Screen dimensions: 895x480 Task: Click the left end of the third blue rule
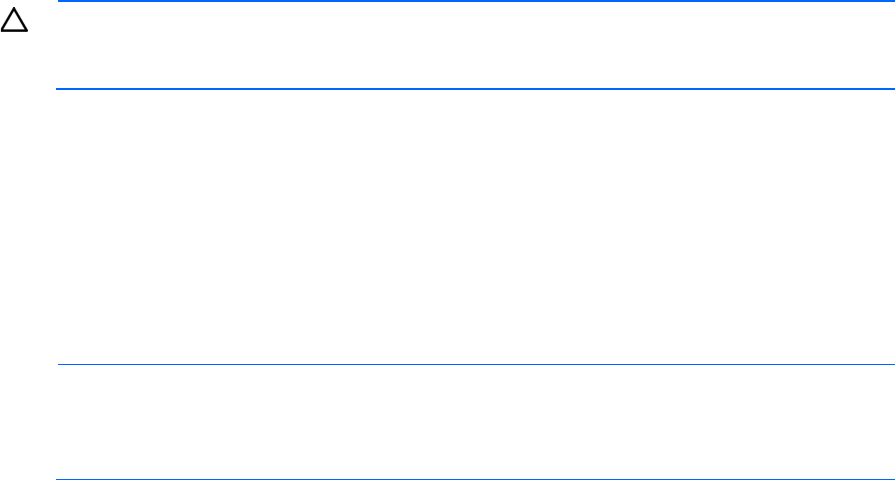click(60, 365)
